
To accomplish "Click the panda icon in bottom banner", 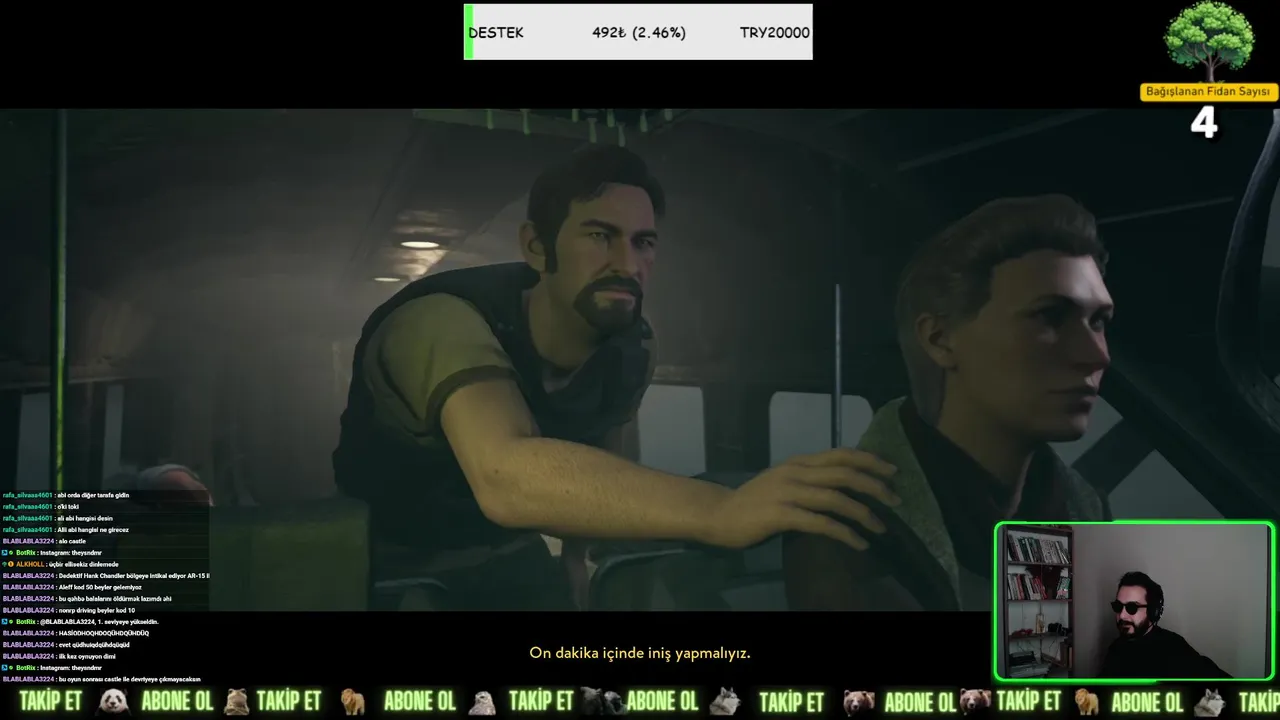I will [x=113, y=701].
